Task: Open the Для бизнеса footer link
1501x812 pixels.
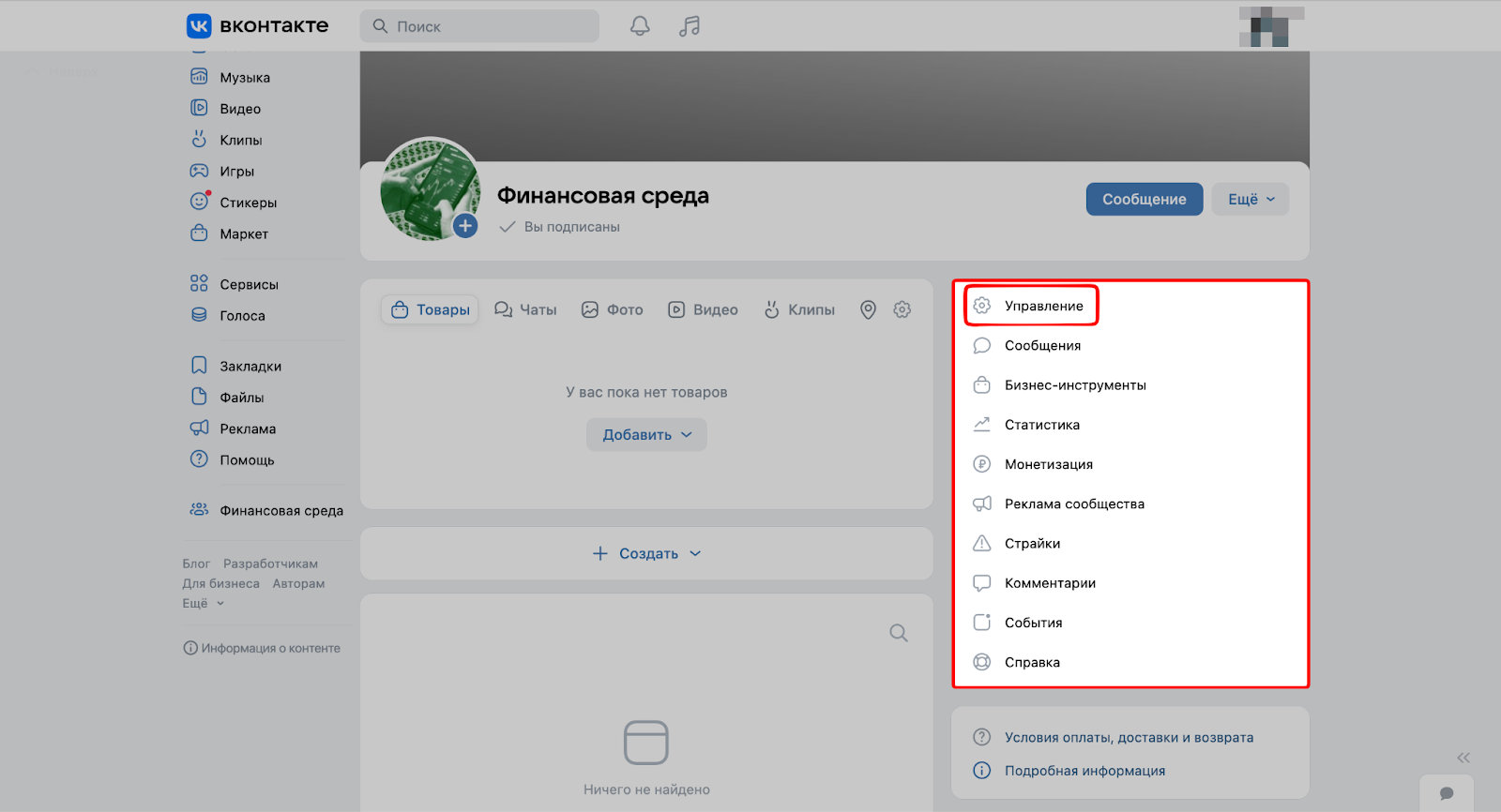Action: [220, 583]
